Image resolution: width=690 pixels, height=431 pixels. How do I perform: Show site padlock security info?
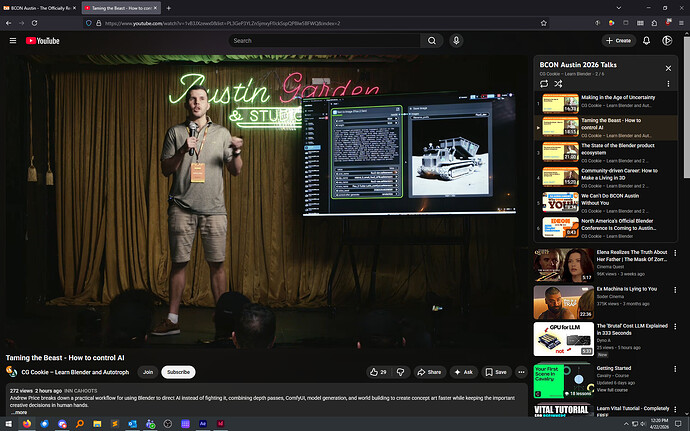(x=99, y=23)
